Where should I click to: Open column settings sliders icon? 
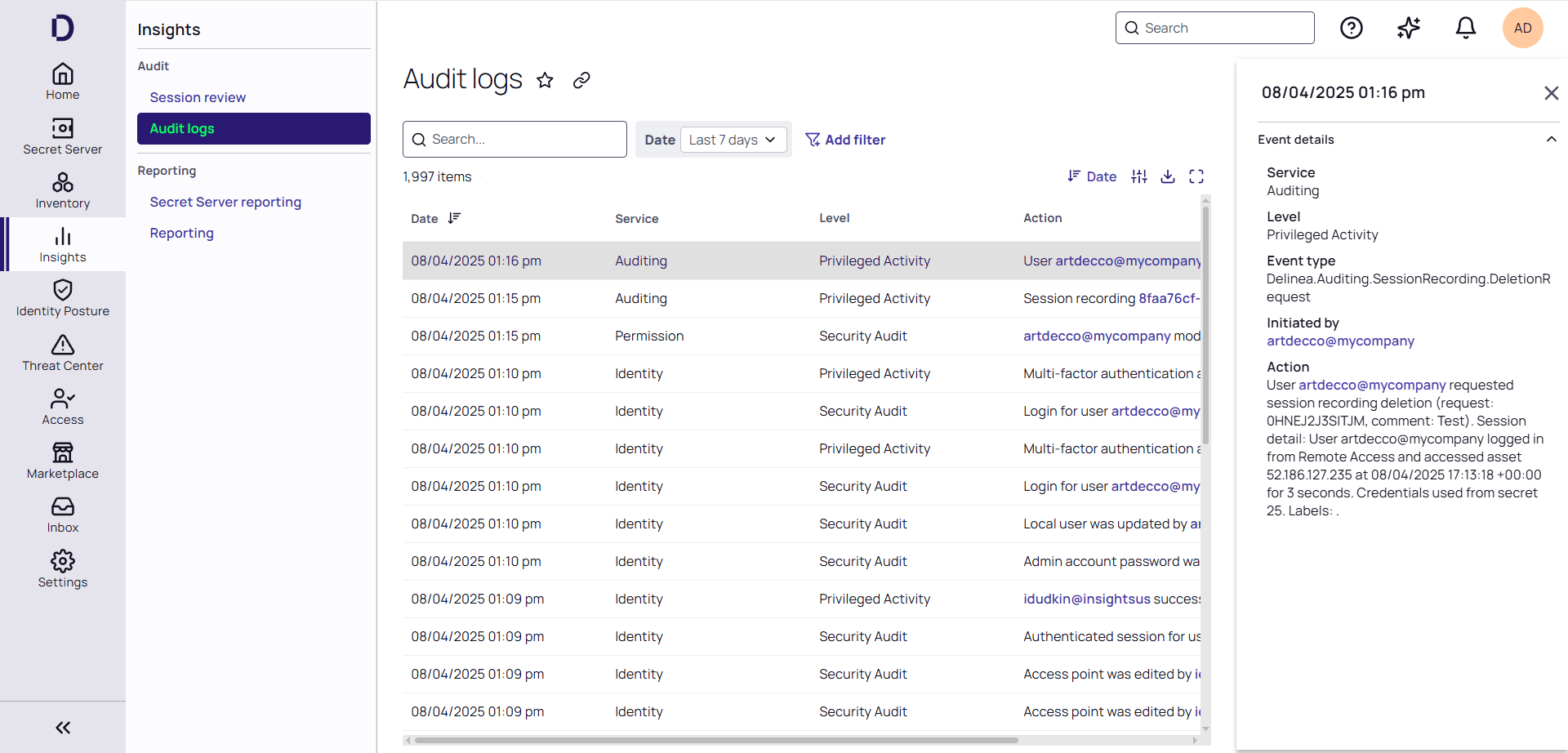[1139, 176]
